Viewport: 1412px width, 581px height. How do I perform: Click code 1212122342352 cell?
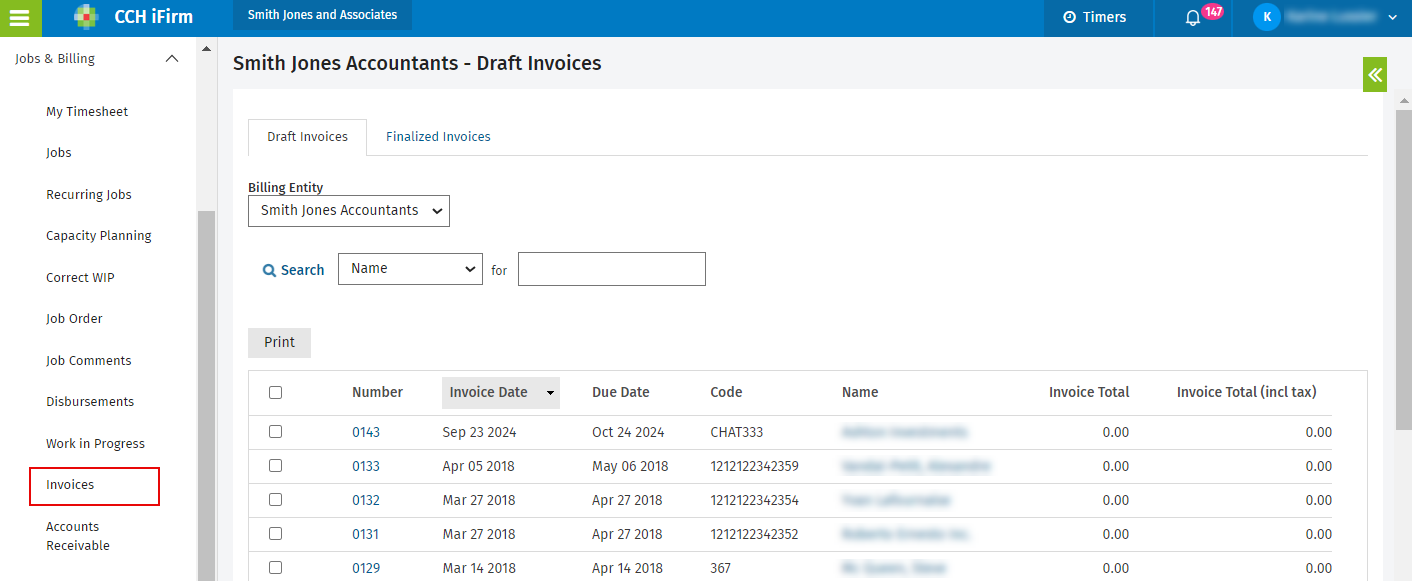click(755, 535)
